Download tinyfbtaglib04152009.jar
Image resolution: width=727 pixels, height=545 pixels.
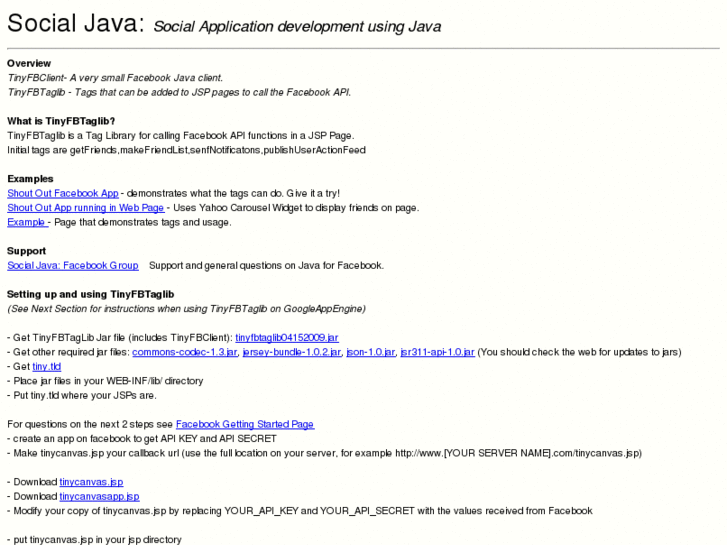(x=287, y=338)
